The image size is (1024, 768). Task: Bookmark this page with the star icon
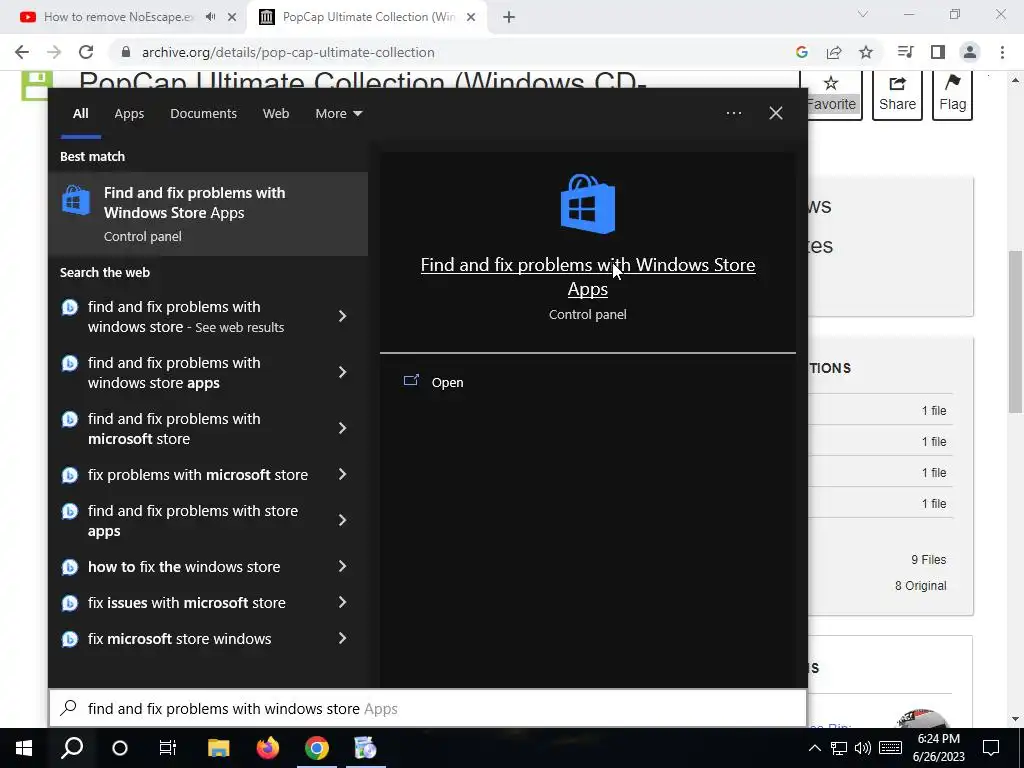(866, 52)
